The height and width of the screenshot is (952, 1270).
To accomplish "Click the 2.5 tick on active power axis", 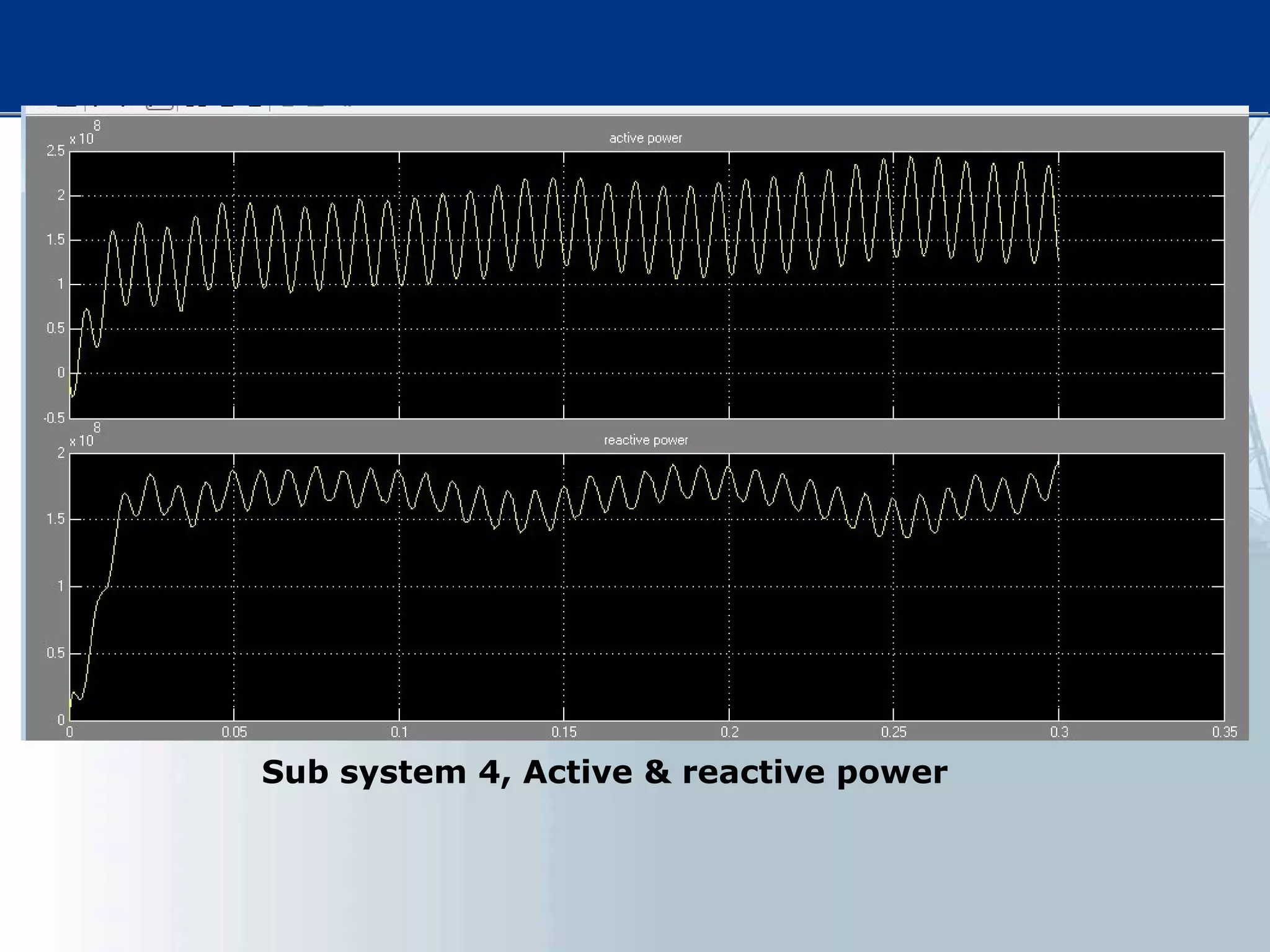I will pos(56,151).
